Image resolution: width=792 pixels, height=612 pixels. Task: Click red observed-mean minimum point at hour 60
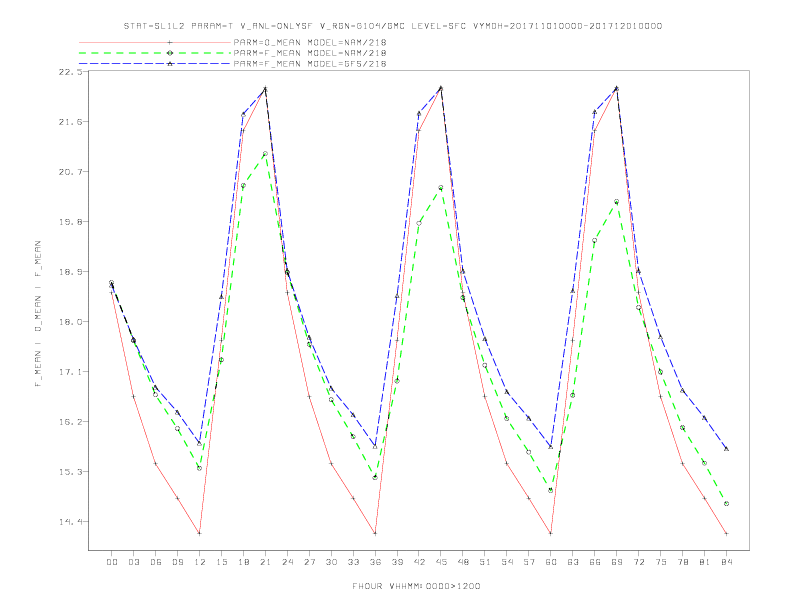[551, 533]
